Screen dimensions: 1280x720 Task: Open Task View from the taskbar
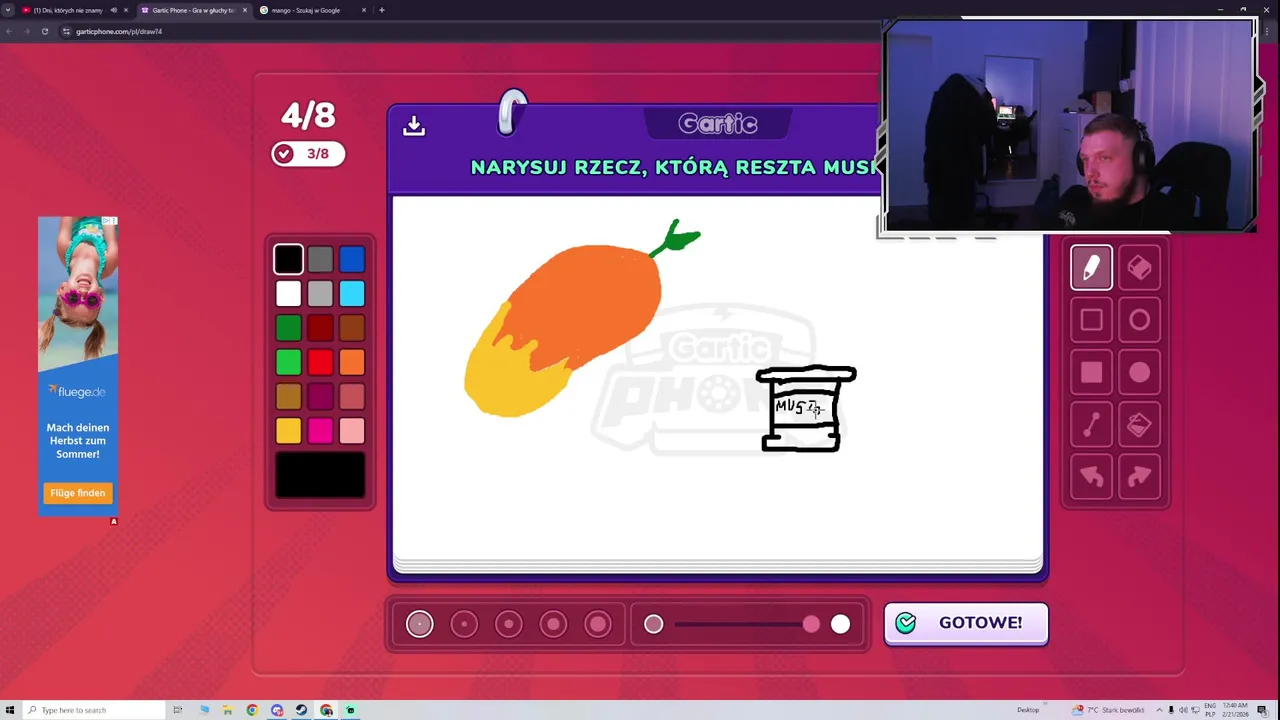[178, 710]
